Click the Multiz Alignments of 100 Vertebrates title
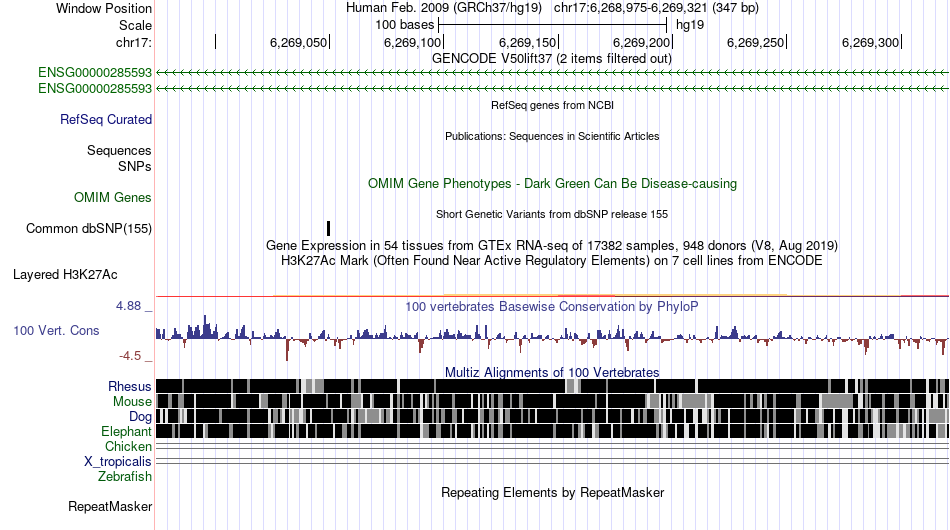 click(552, 372)
